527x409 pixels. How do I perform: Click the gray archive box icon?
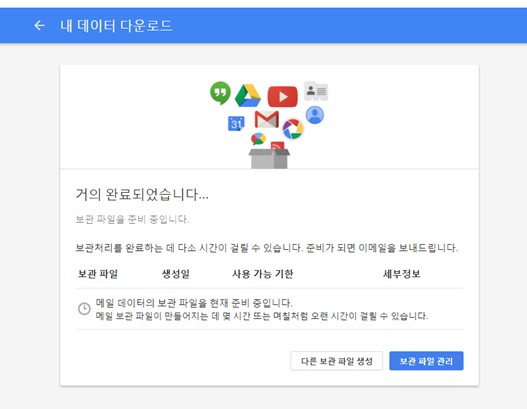click(x=269, y=159)
